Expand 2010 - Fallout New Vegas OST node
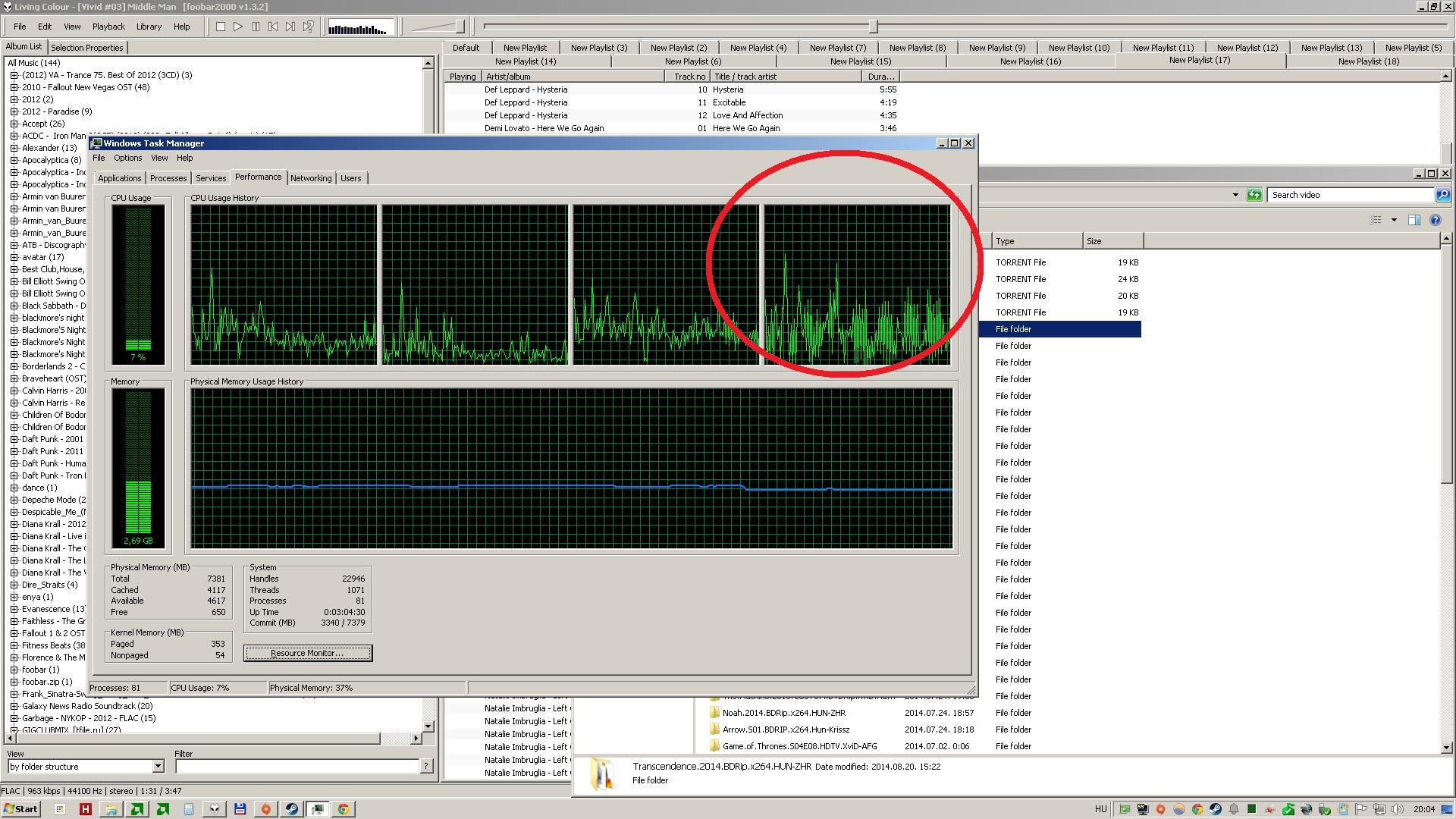The image size is (1456, 819). 14,87
